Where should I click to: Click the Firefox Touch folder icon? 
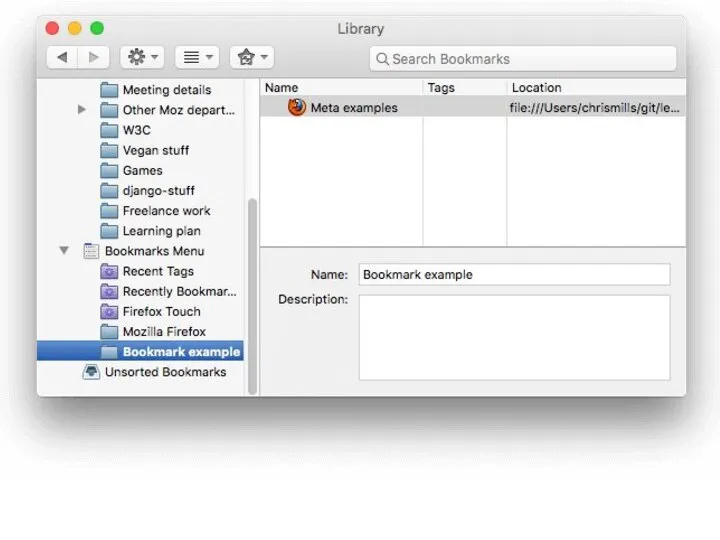109,311
